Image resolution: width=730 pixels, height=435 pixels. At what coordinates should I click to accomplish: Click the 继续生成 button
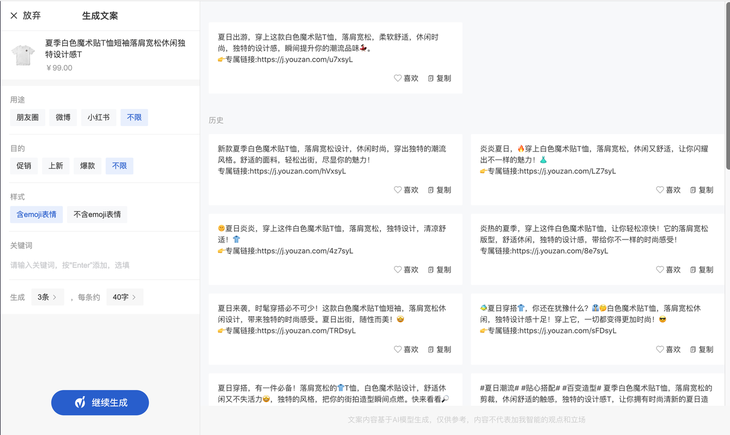tap(100, 402)
